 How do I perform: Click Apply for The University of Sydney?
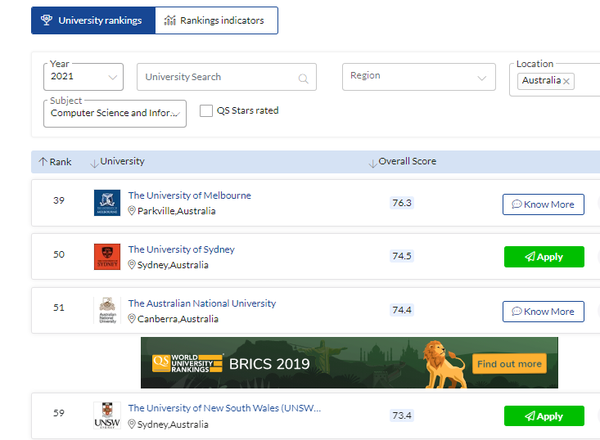[544, 257]
